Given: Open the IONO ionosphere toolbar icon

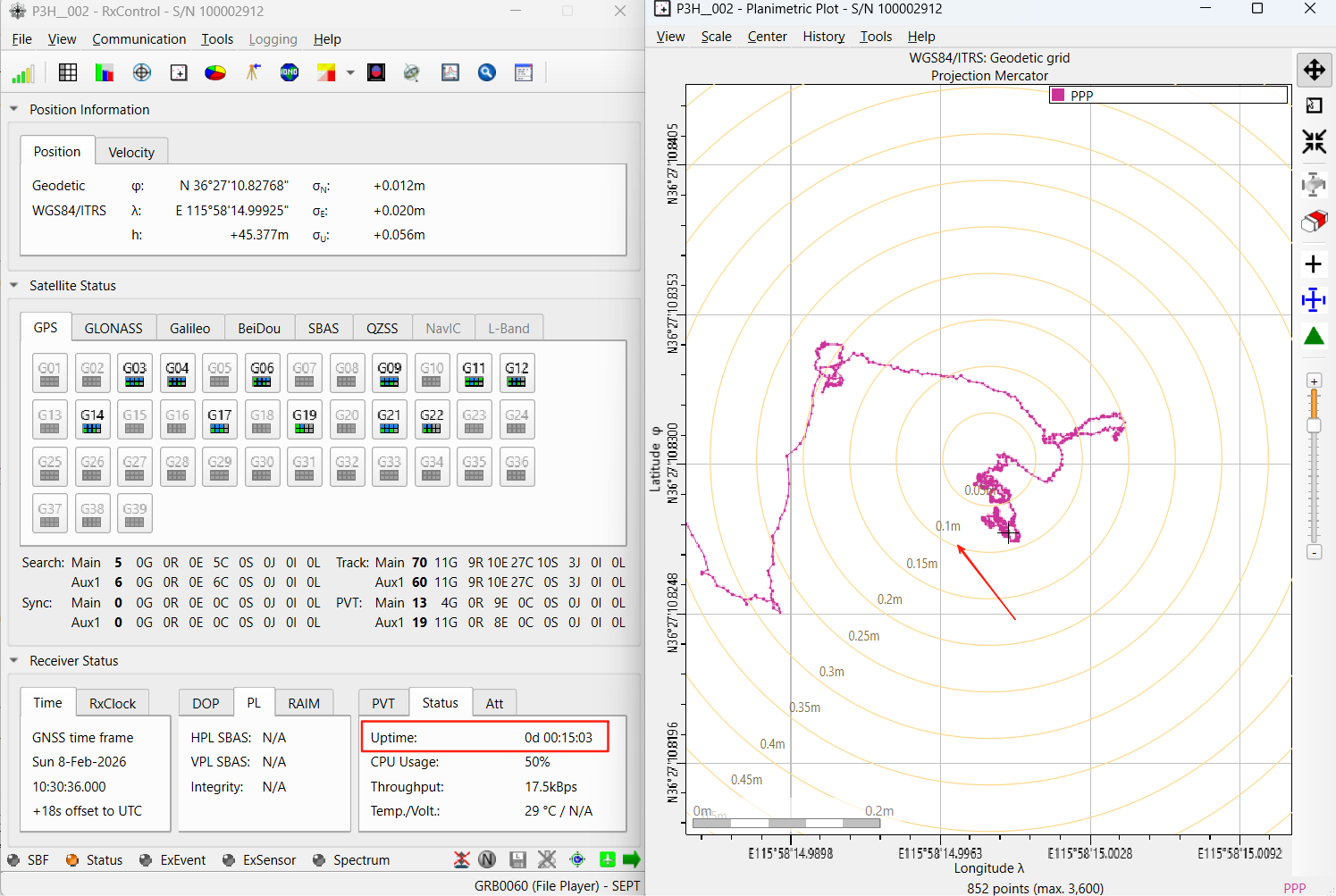Looking at the screenshot, I should (x=290, y=73).
